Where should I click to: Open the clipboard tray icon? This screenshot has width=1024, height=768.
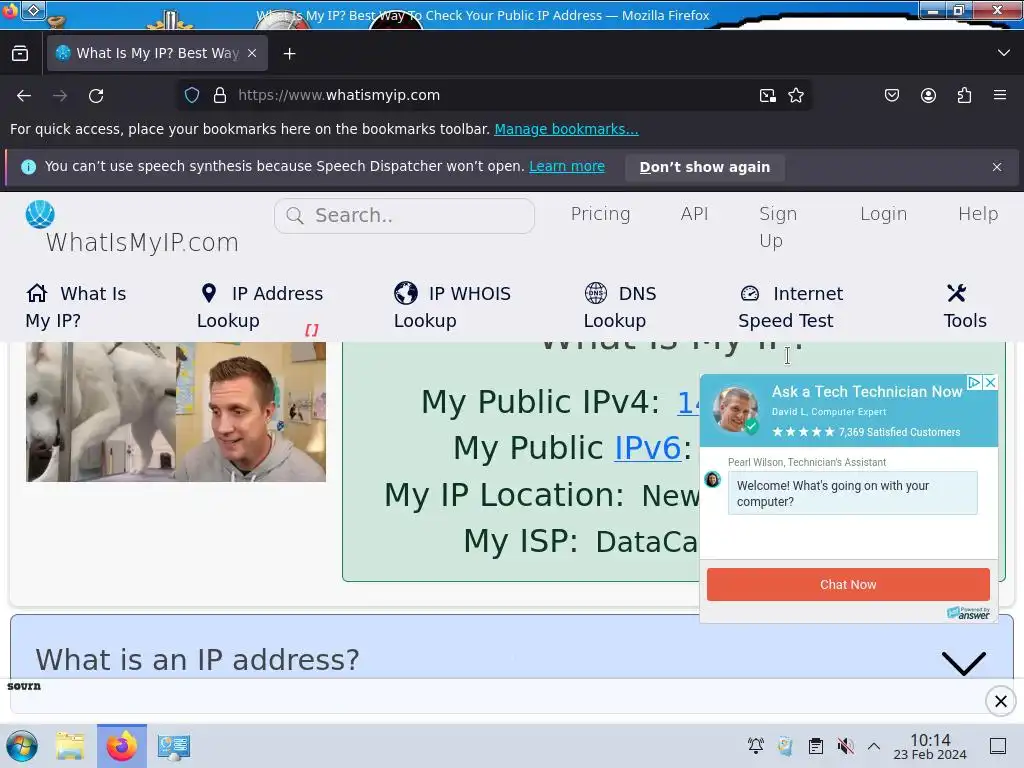(816, 746)
